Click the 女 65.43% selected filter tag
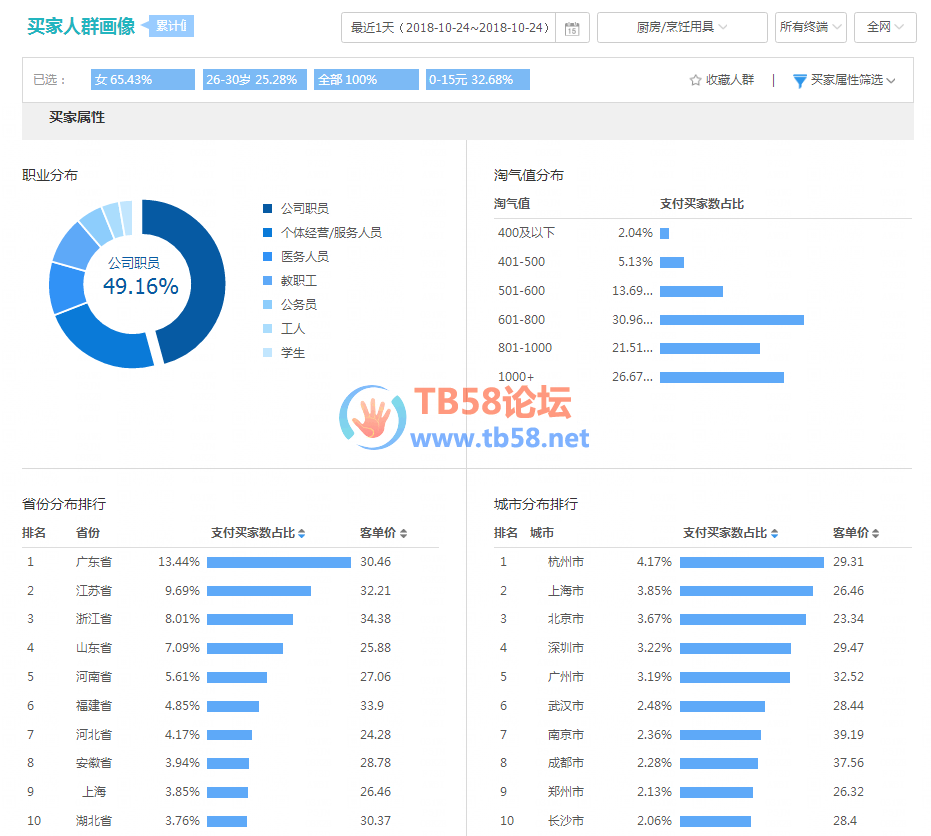The height and width of the screenshot is (836, 931). click(x=142, y=80)
